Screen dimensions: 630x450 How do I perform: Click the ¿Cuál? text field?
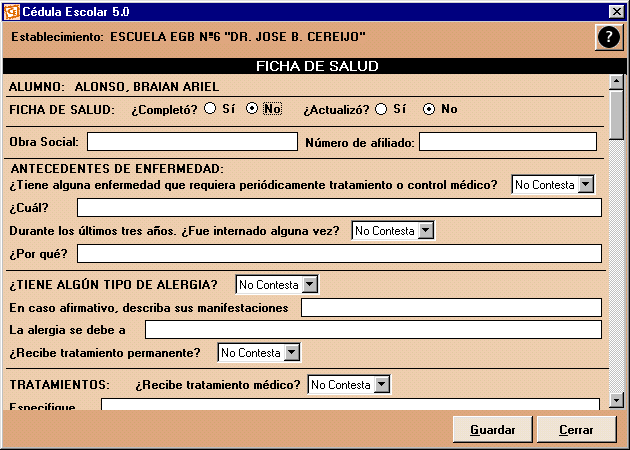[x=340, y=208]
